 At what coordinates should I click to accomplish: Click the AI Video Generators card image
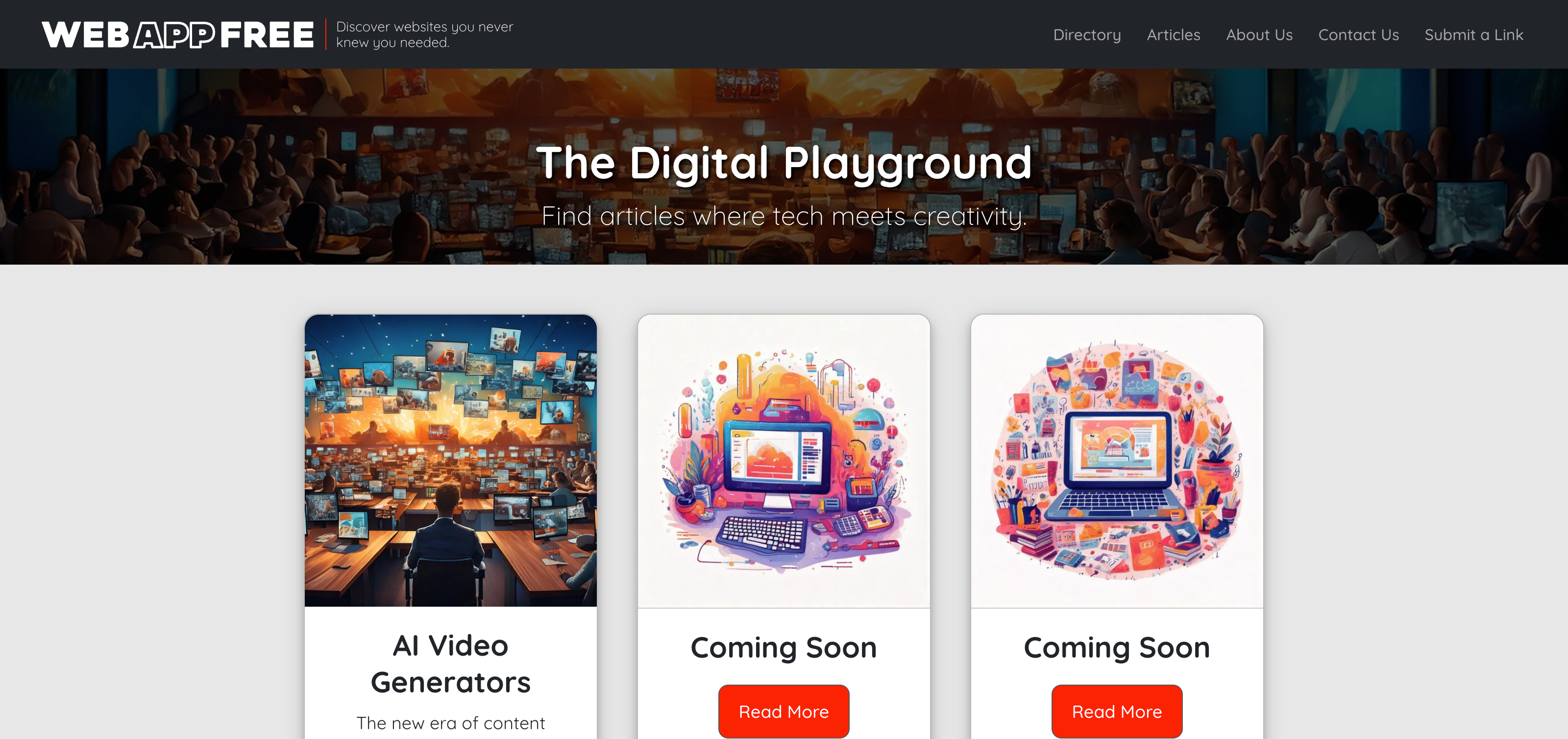click(x=450, y=460)
